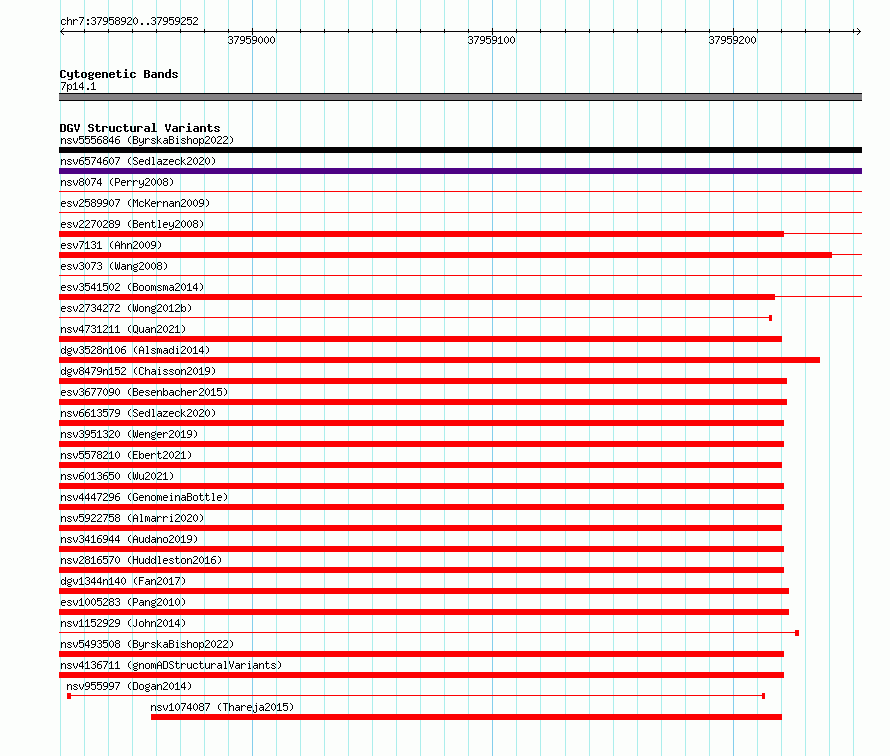Select esv3677090 (Besenbacher2015) label

pyautogui.click(x=144, y=392)
